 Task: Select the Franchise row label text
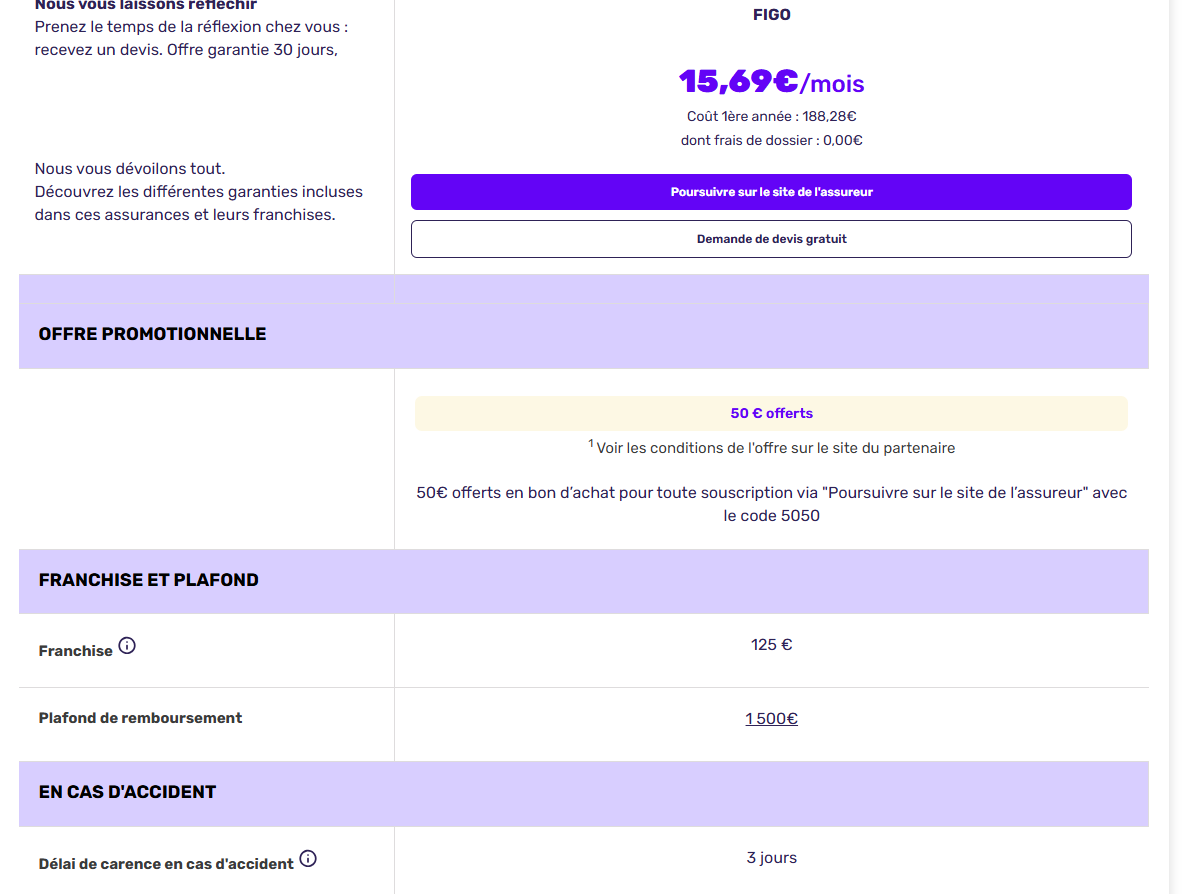coord(75,651)
